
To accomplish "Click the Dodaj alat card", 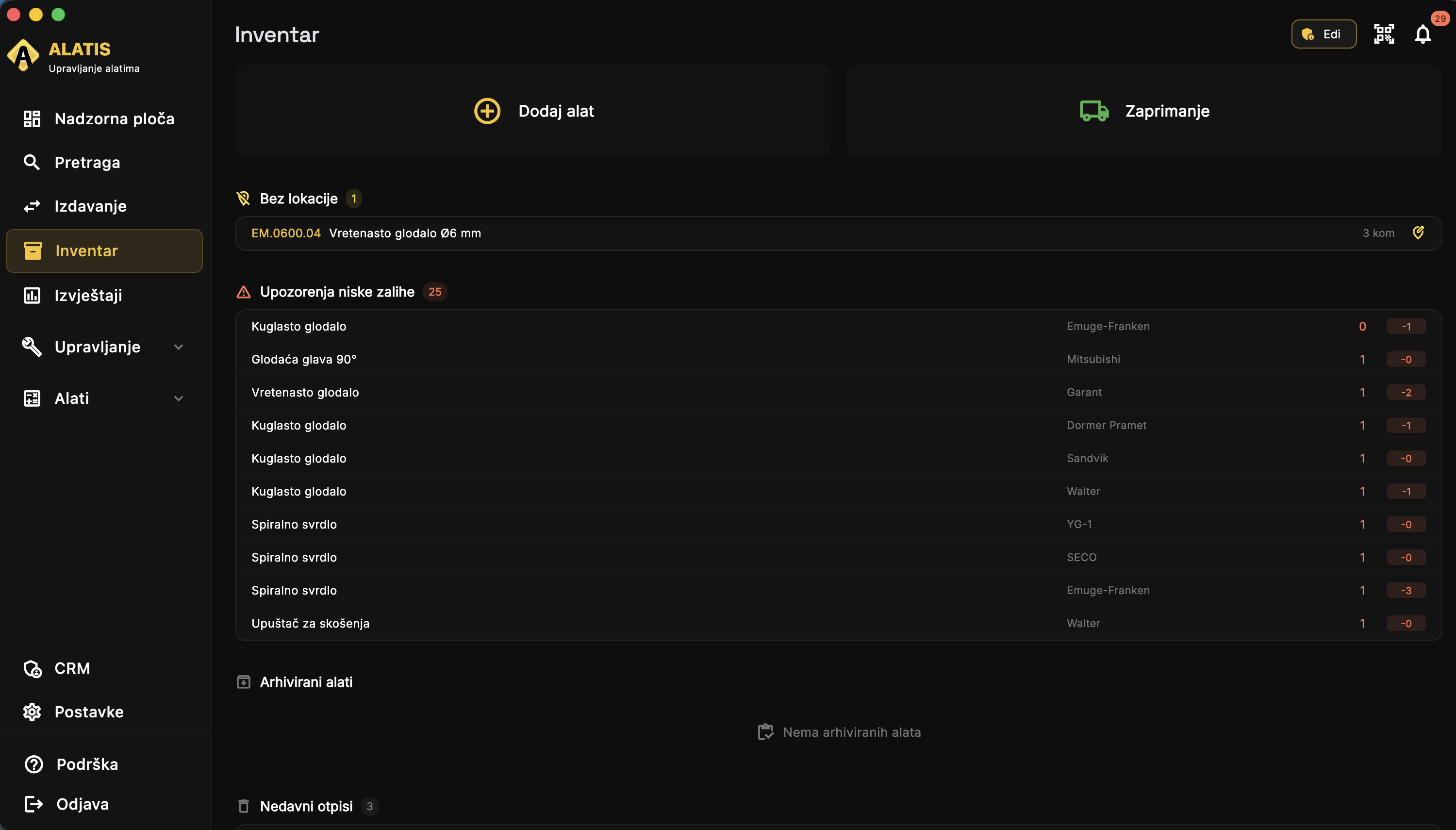I will [532, 111].
